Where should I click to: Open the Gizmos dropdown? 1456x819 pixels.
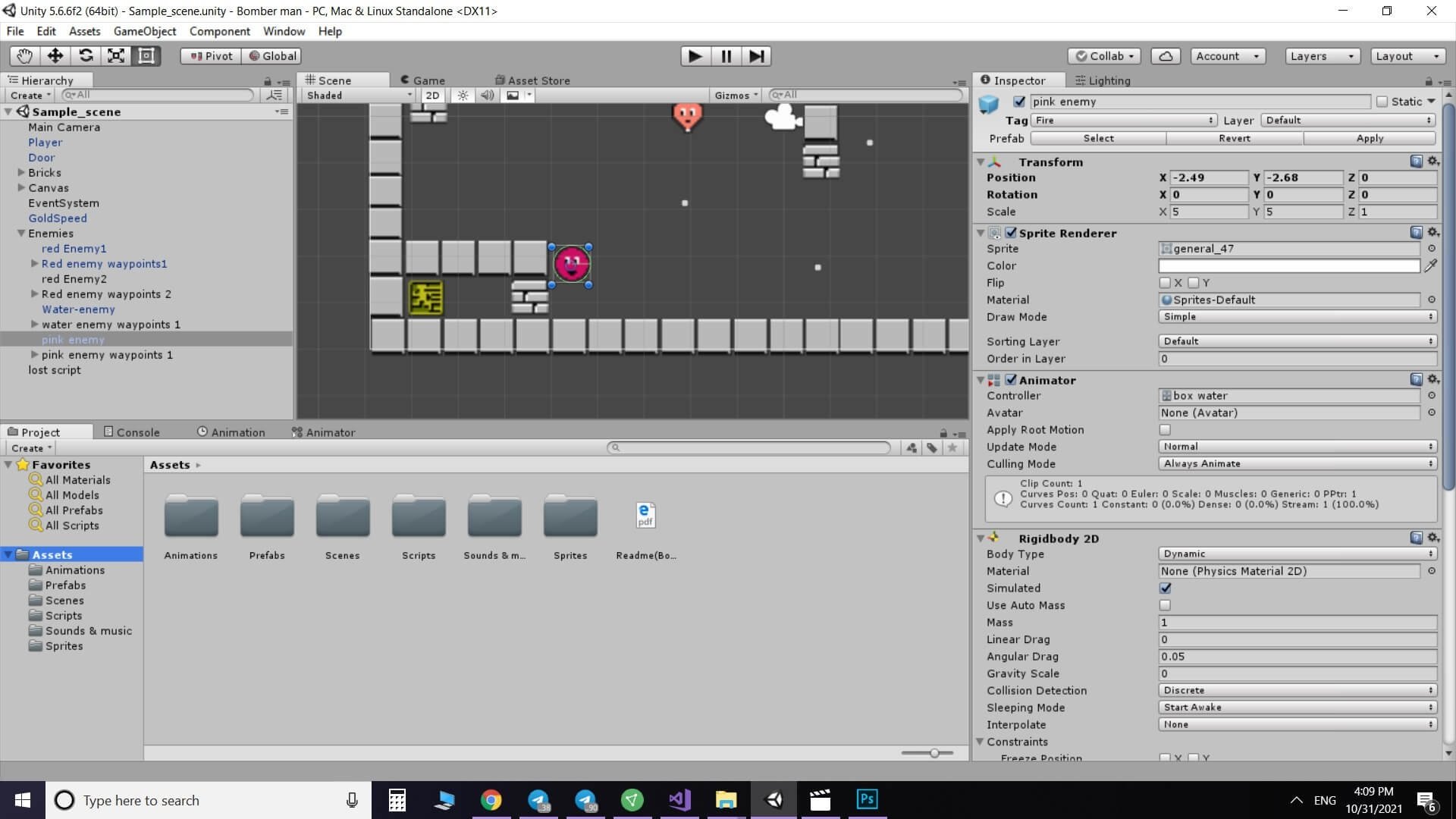pos(736,96)
